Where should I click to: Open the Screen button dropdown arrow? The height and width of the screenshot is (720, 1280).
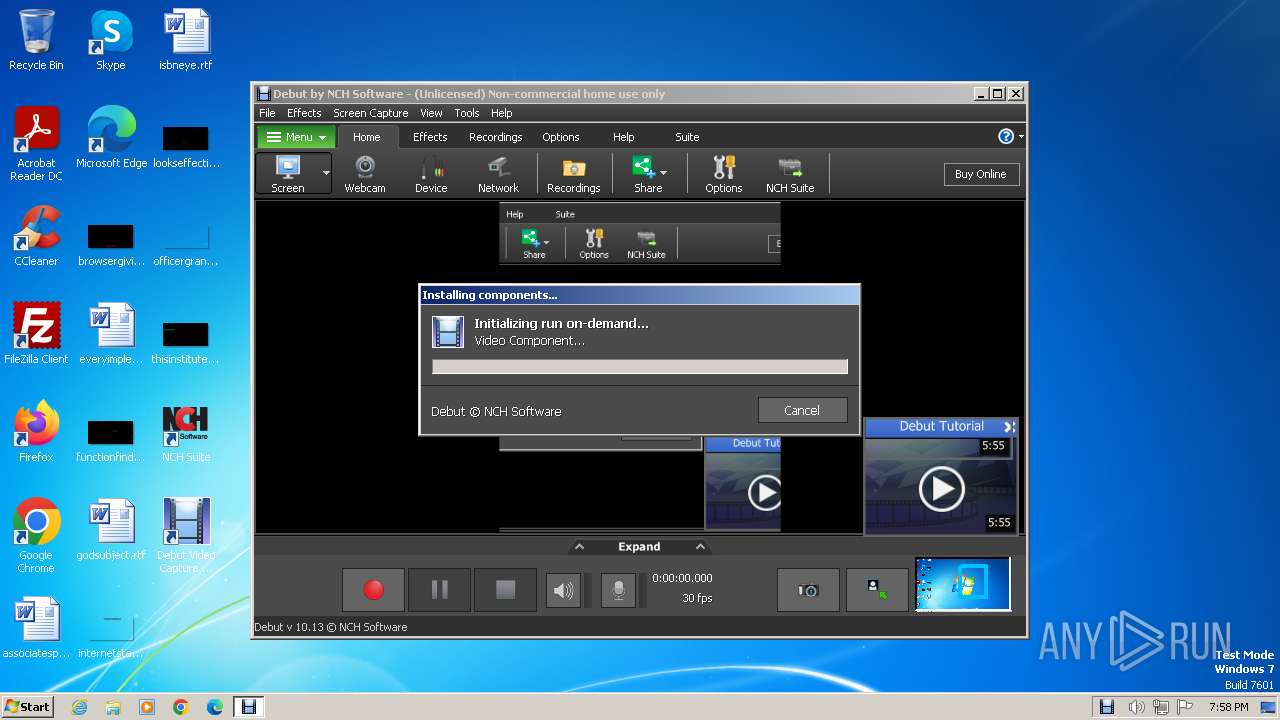pyautogui.click(x=326, y=173)
